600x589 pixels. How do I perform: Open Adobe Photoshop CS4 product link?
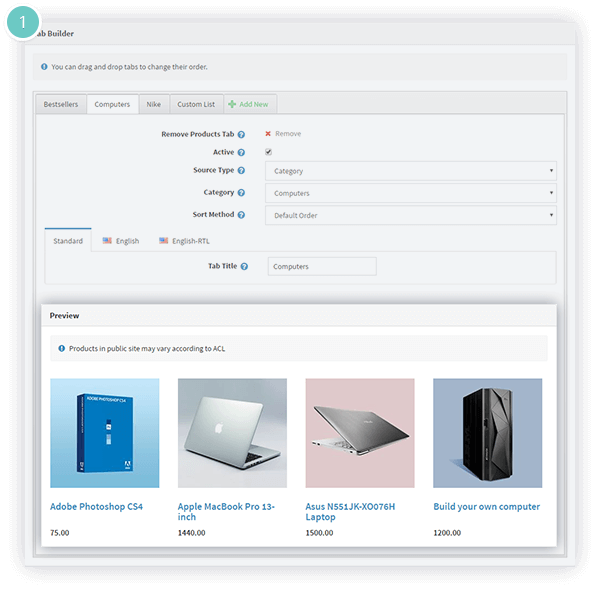[x=96, y=507]
